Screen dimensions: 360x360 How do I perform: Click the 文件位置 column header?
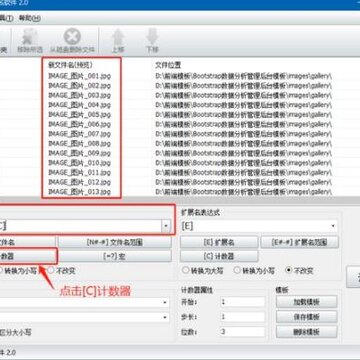coord(168,65)
